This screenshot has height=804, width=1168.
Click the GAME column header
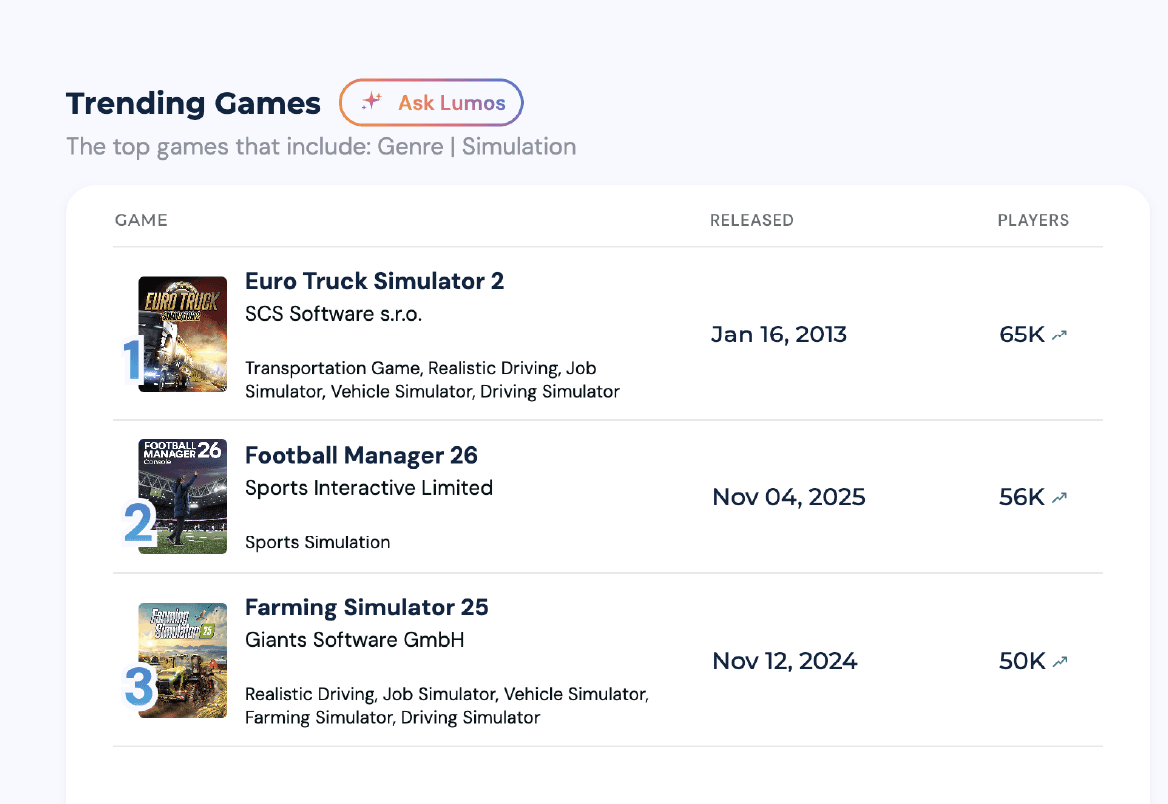pos(141,221)
